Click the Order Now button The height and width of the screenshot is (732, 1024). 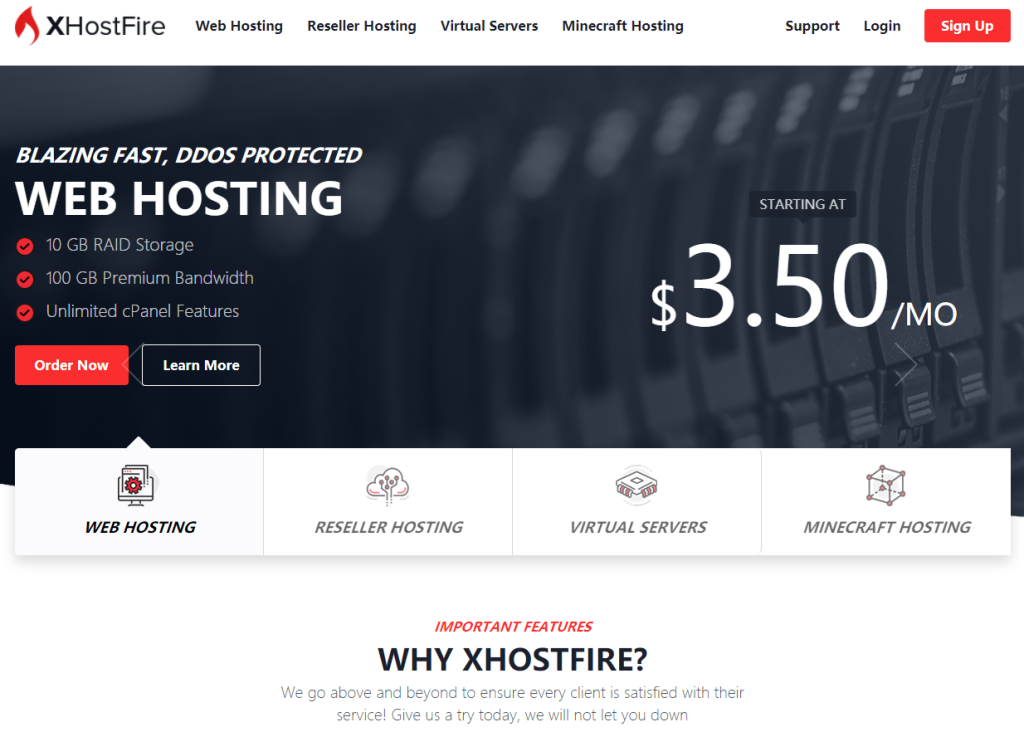72,365
